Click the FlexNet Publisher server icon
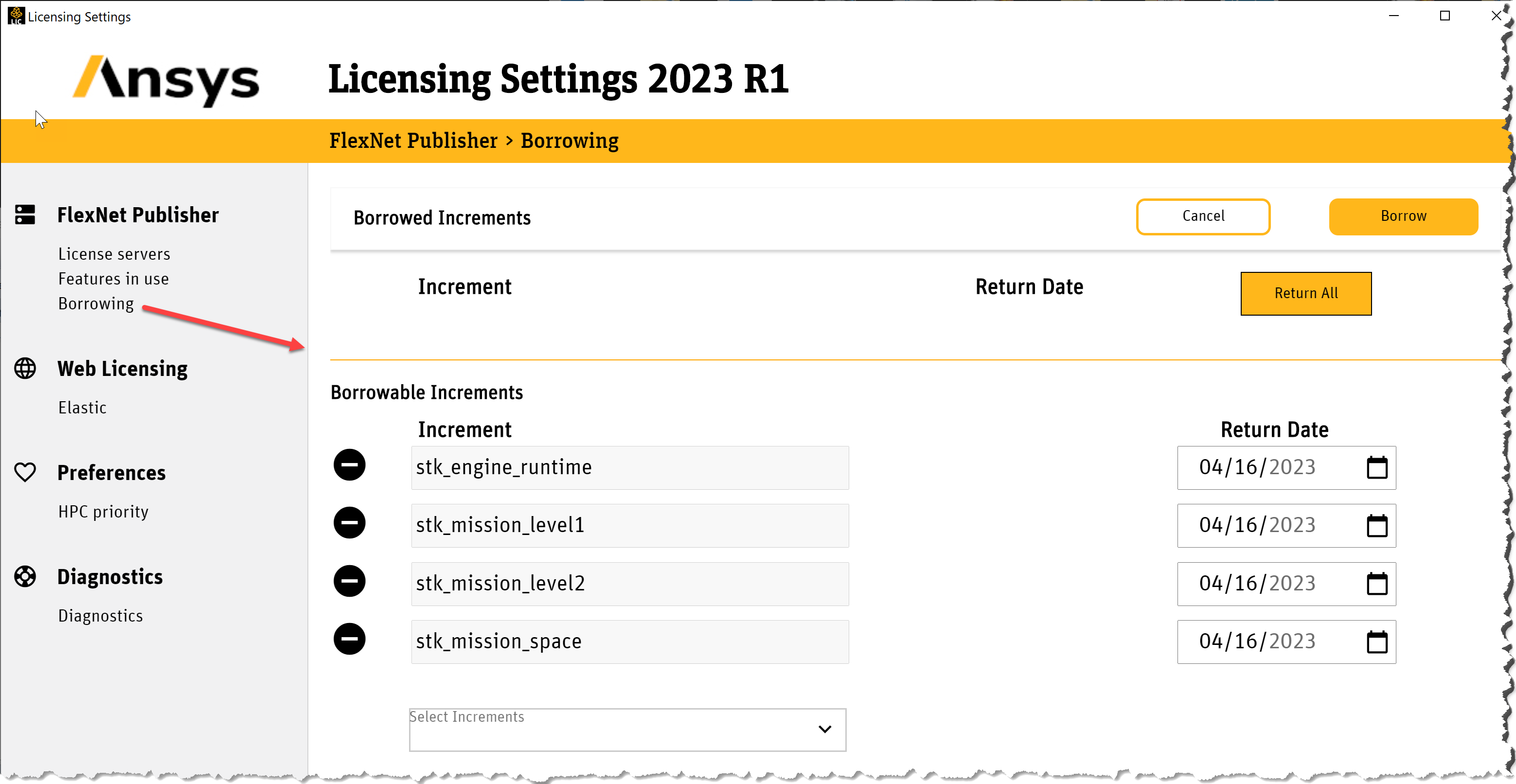This screenshot has width=1516, height=784. 25,215
